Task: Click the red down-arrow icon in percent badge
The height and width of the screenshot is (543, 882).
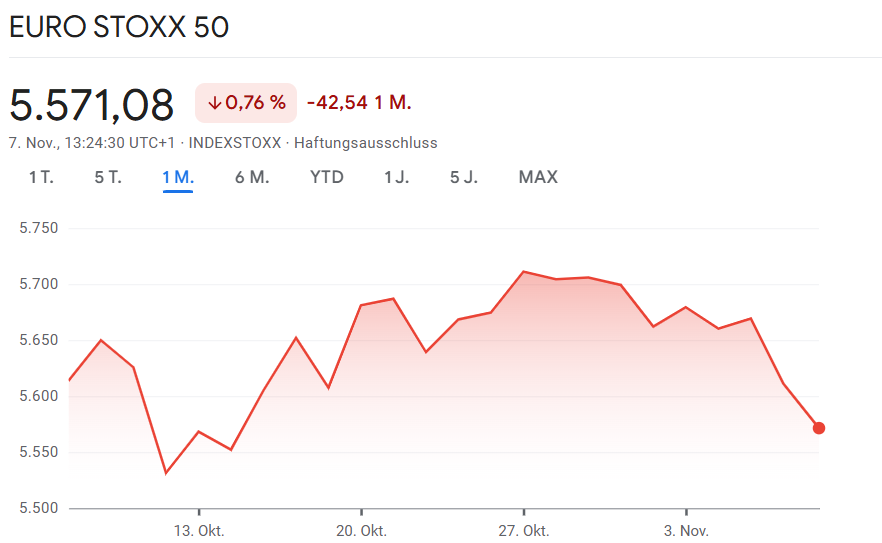Action: pos(214,102)
